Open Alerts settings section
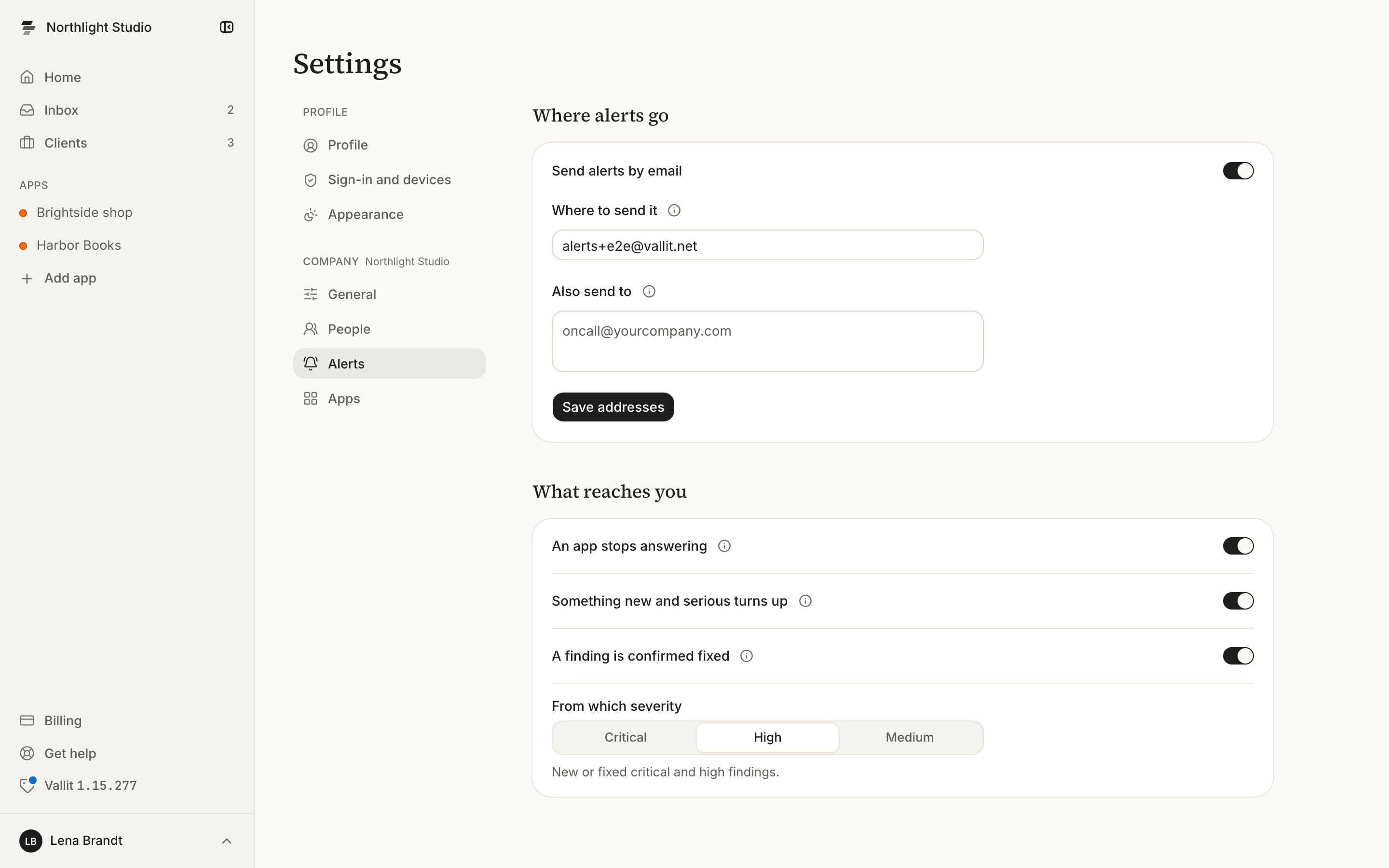Screen dimensions: 1389x868 [x=389, y=364]
